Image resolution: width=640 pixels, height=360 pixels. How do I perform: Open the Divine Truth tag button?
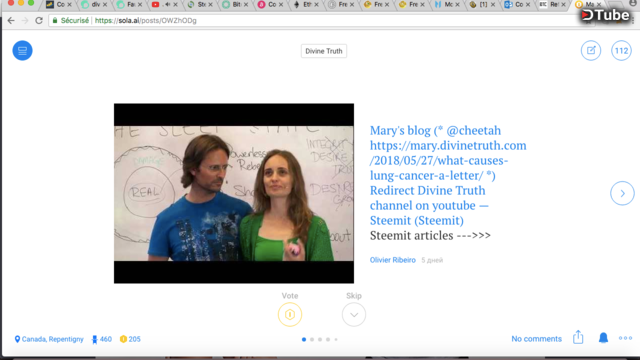[324, 51]
